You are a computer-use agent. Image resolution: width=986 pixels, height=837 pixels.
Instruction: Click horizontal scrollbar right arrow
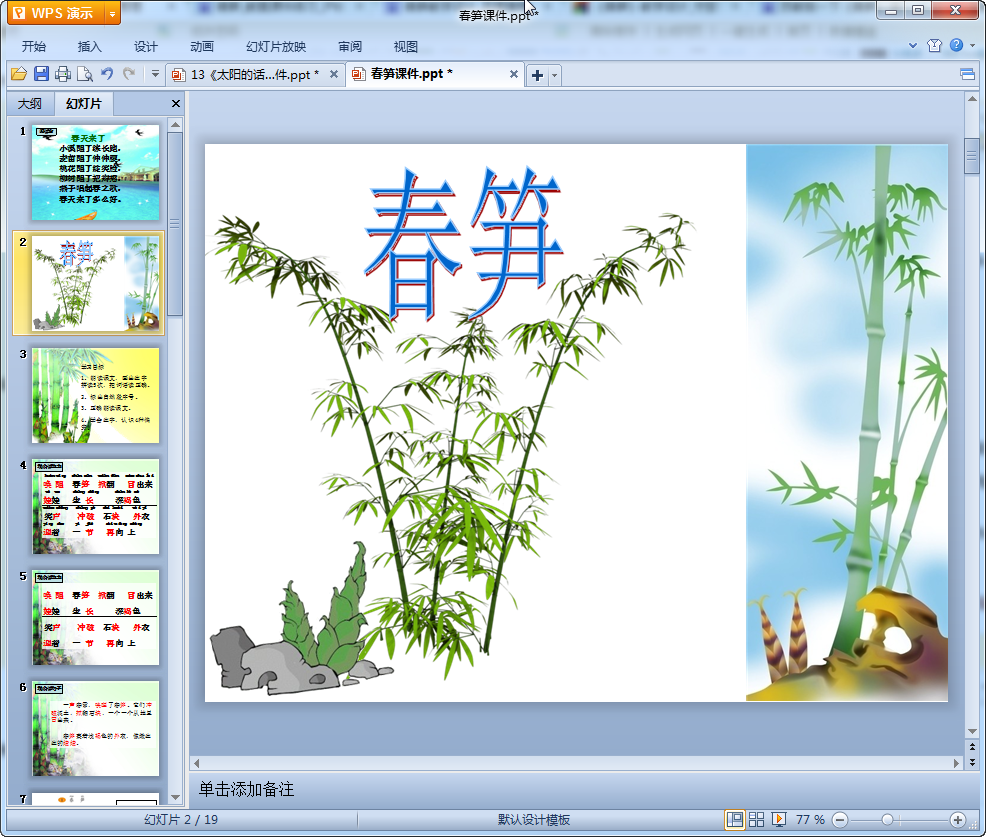tap(956, 763)
